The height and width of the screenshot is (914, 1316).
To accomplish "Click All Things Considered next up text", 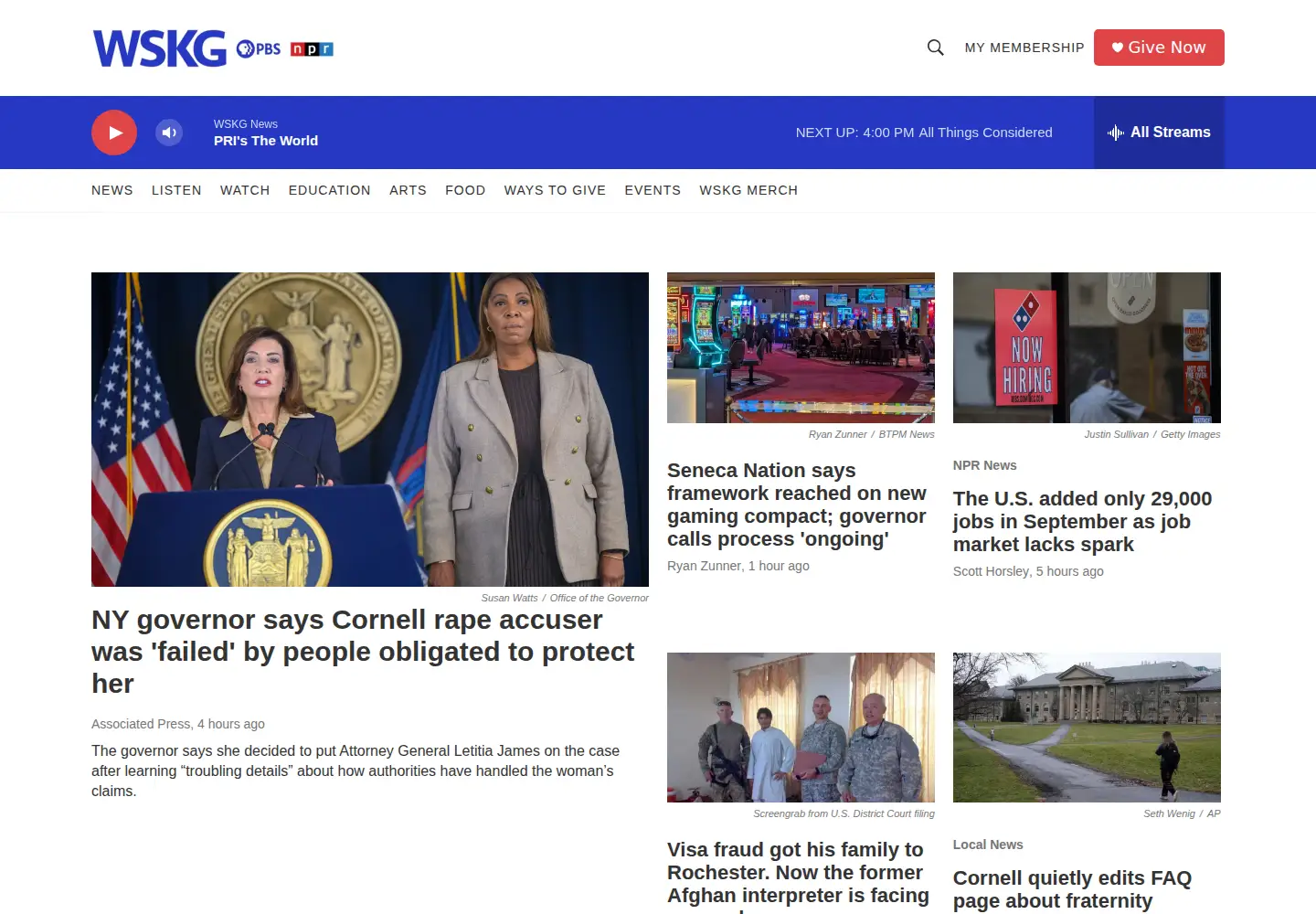I will (x=985, y=133).
